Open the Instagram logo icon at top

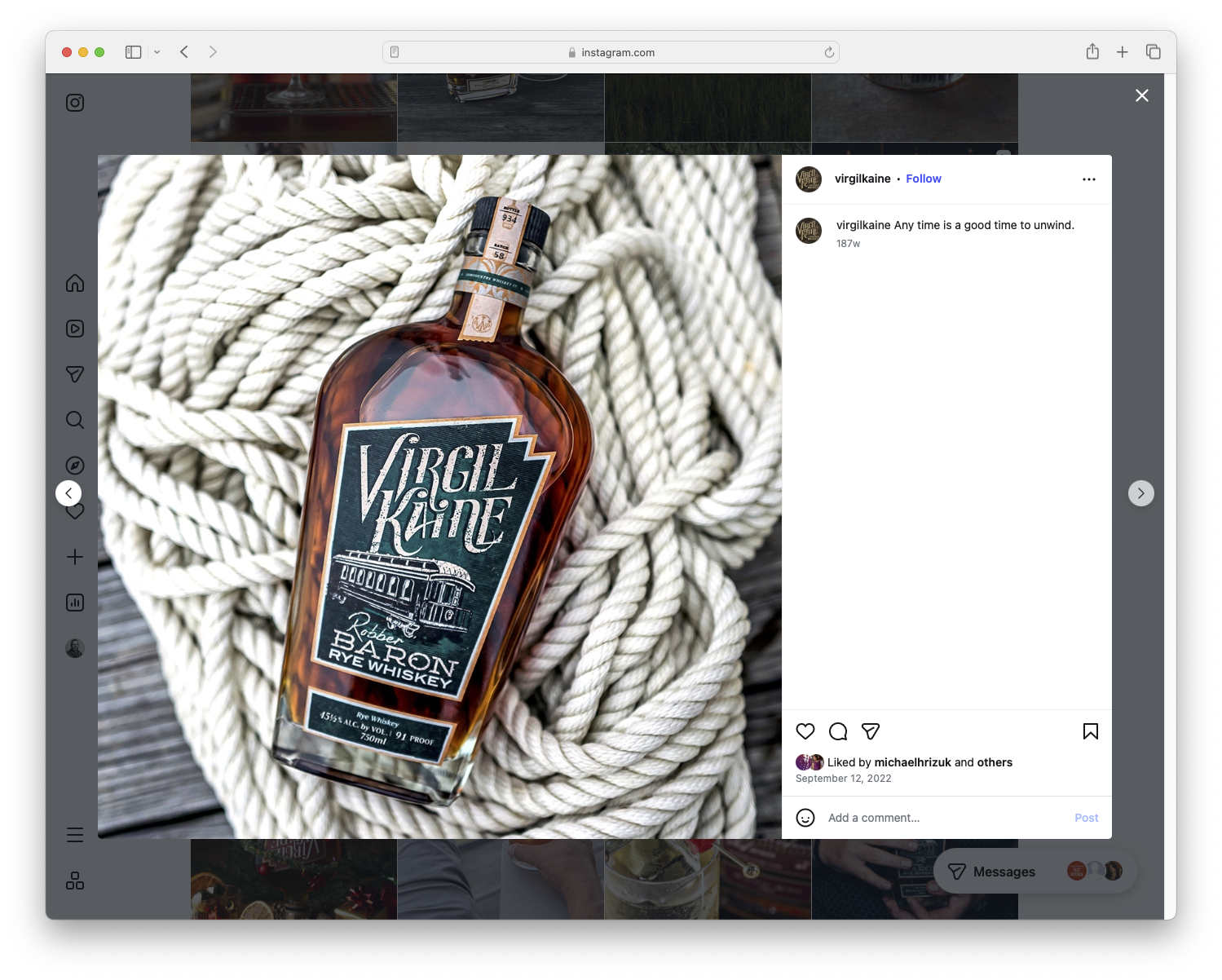coord(74,102)
